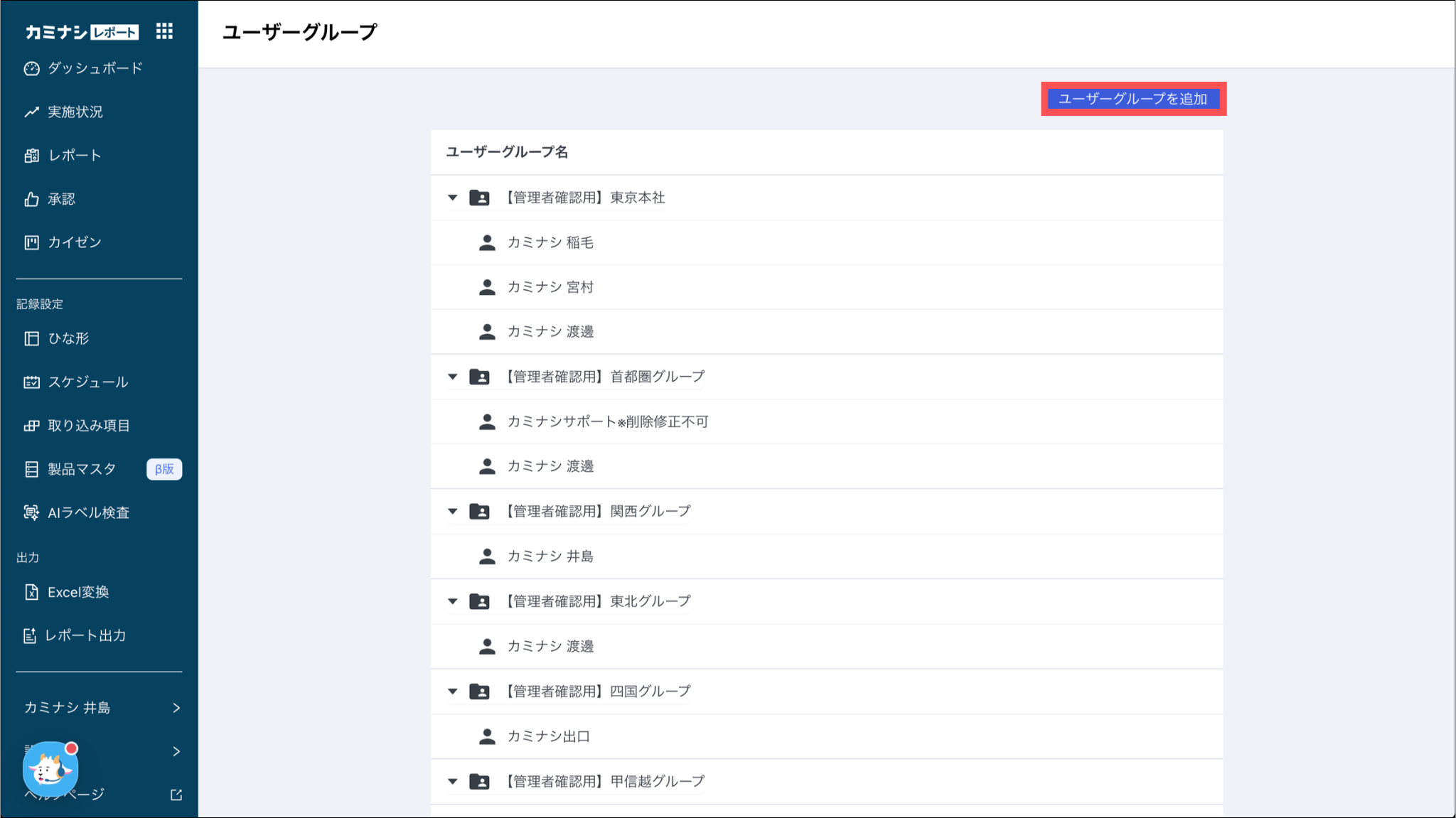This screenshot has width=1456, height=818.
Task: Click the スケジュール calendar icon
Action: tap(31, 382)
